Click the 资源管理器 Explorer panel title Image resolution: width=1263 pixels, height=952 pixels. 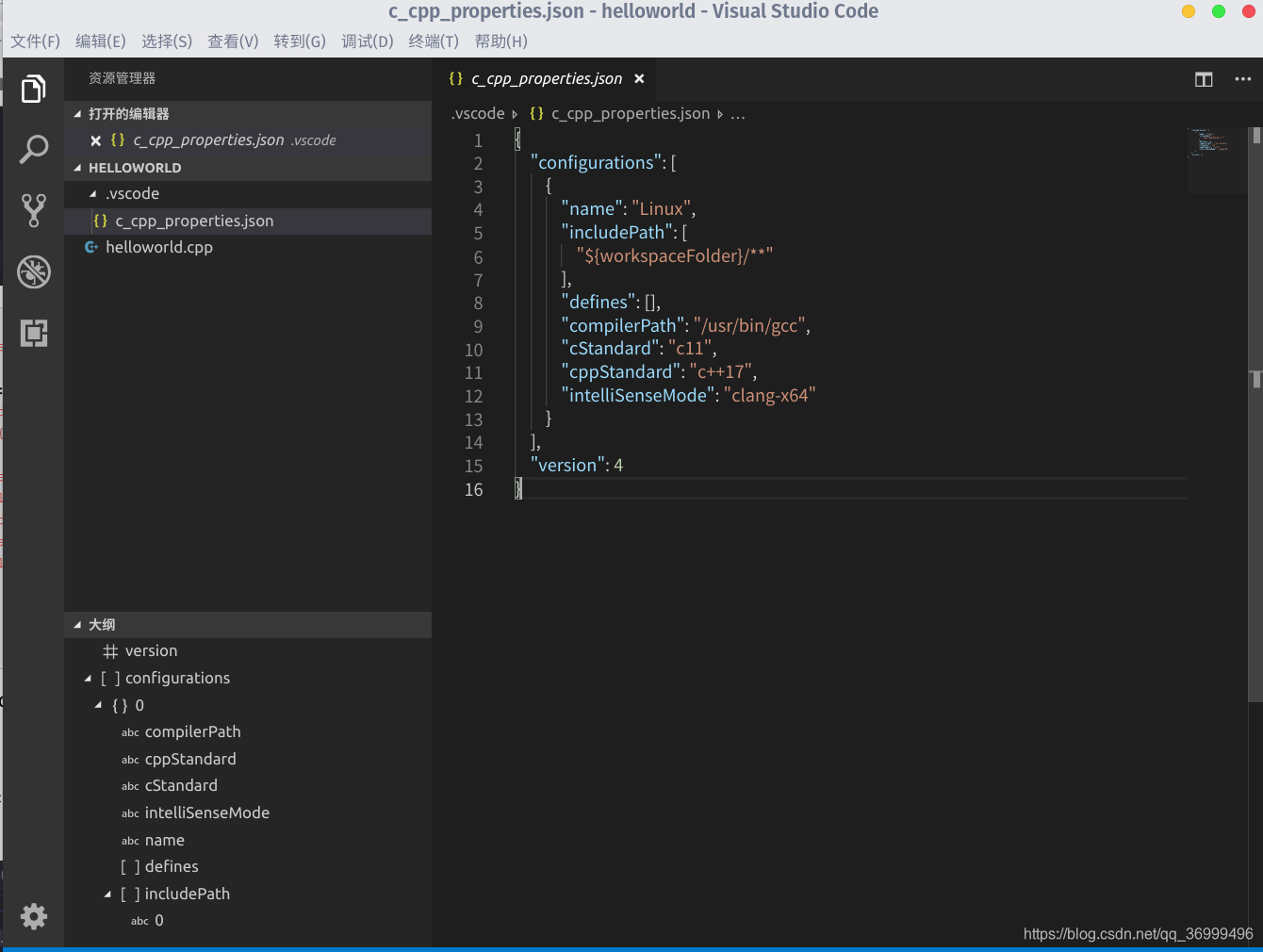(x=122, y=78)
